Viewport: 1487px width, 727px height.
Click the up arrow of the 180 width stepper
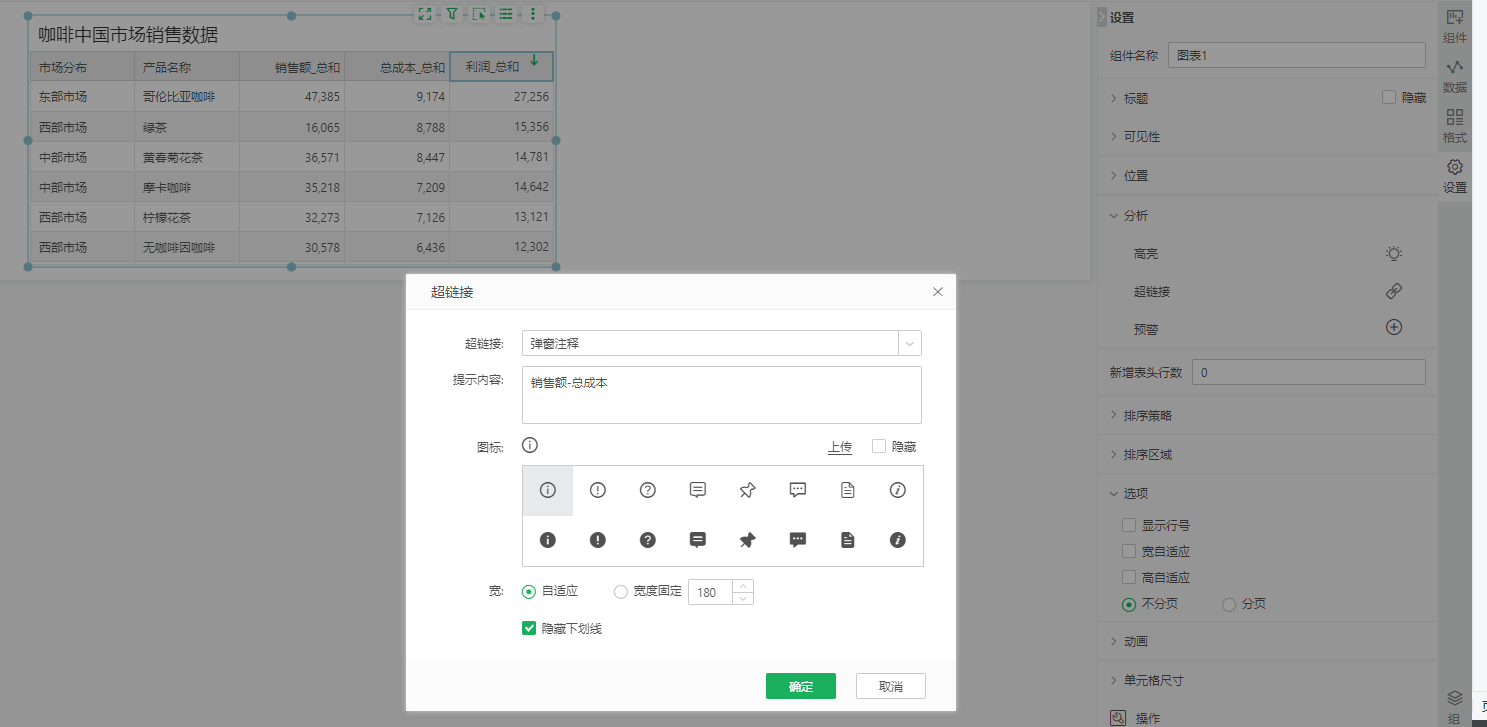745,586
